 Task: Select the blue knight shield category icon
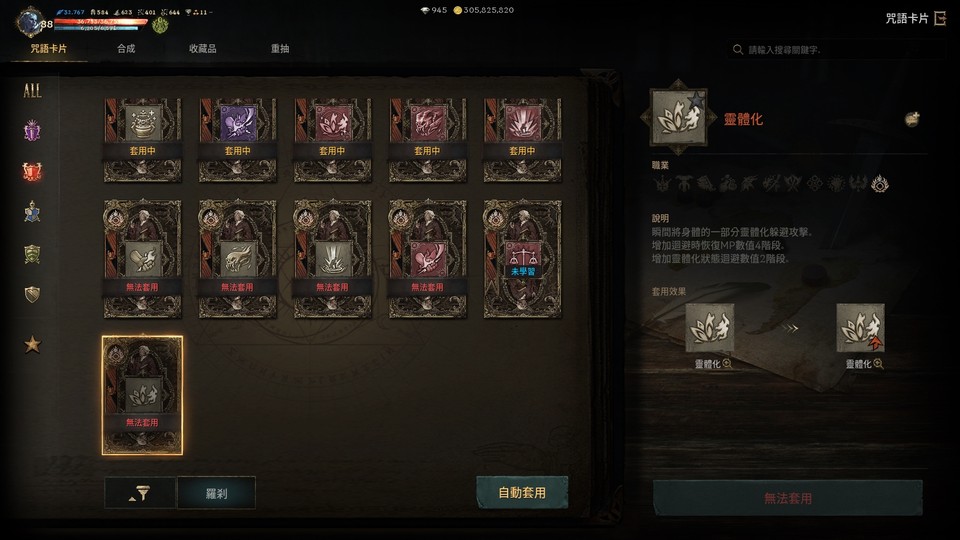click(x=32, y=212)
